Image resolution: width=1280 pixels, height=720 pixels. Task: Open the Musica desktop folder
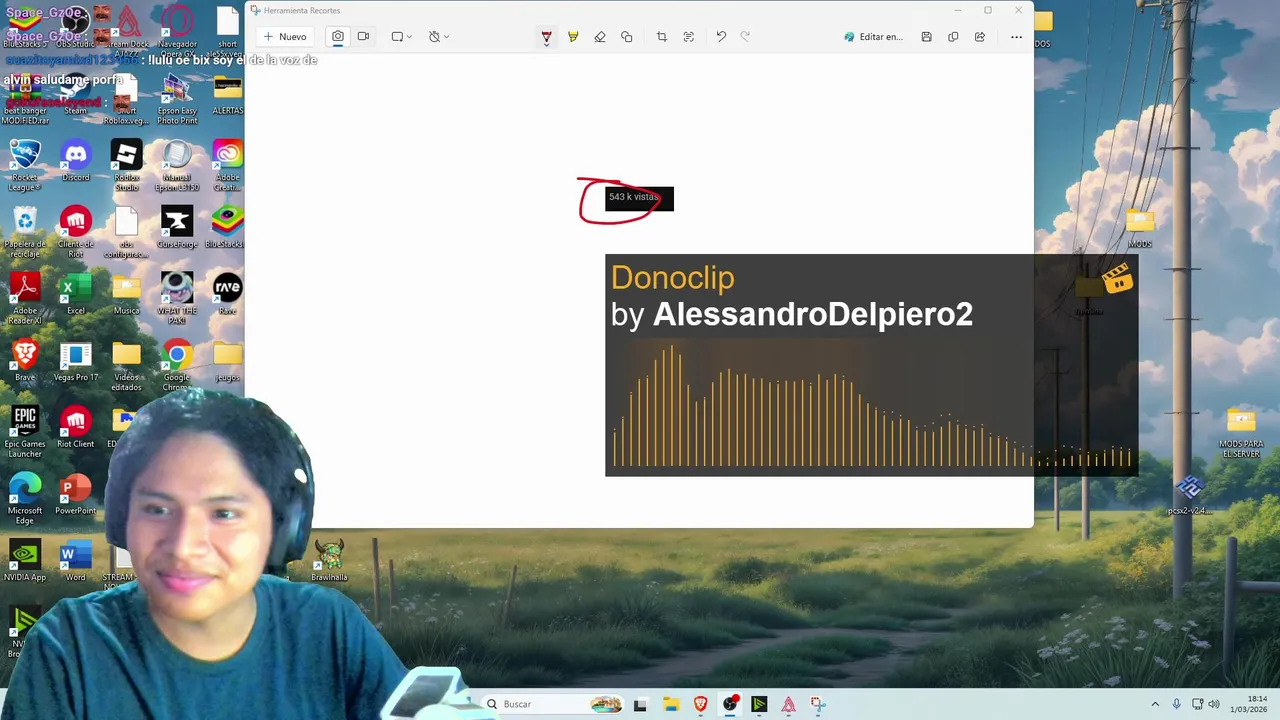[126, 295]
